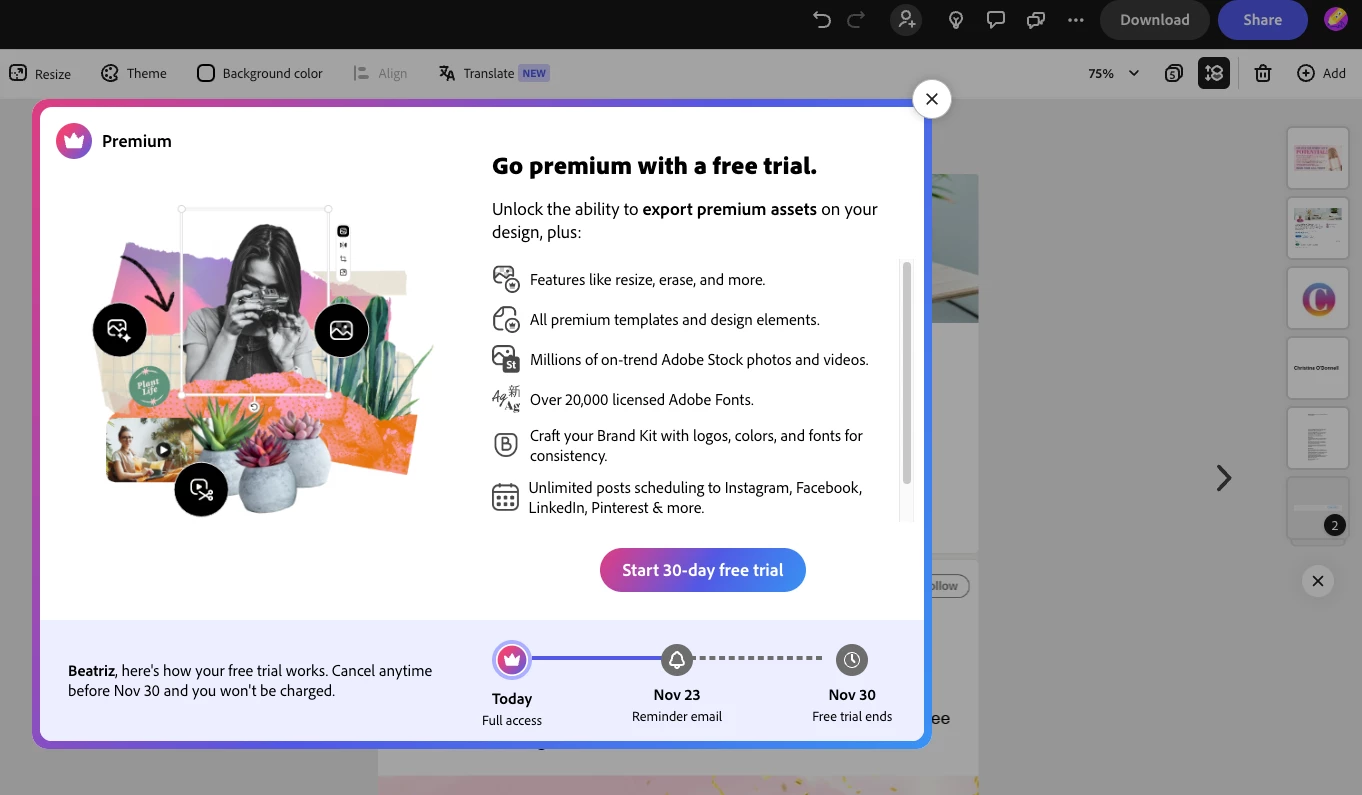Click the Brand Kit icon
The width and height of the screenshot is (1362, 795).
click(x=506, y=445)
